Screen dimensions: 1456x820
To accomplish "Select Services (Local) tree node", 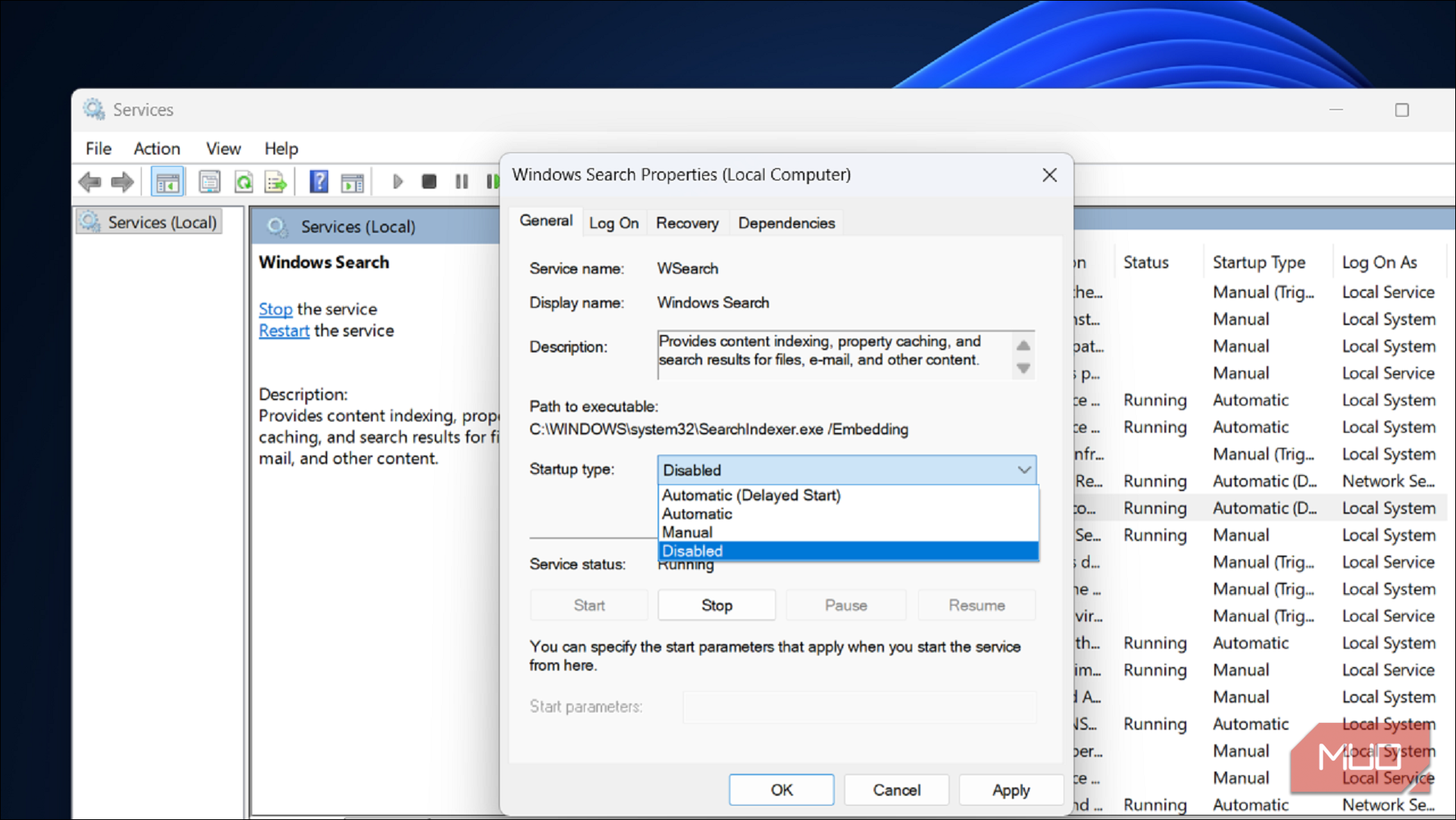I will point(149,222).
